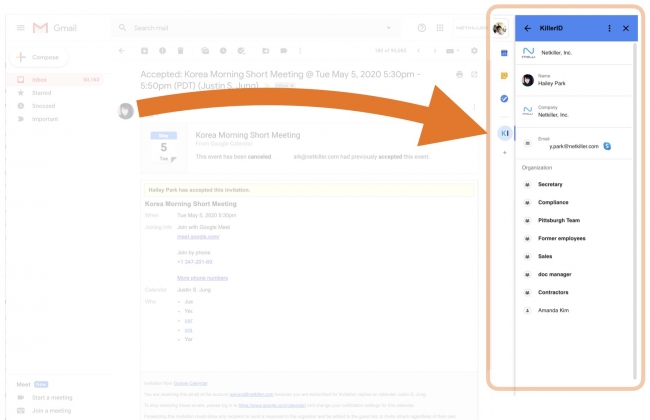Open Google Calendar from the side panel
This screenshot has height=420, width=650.
[504, 52]
